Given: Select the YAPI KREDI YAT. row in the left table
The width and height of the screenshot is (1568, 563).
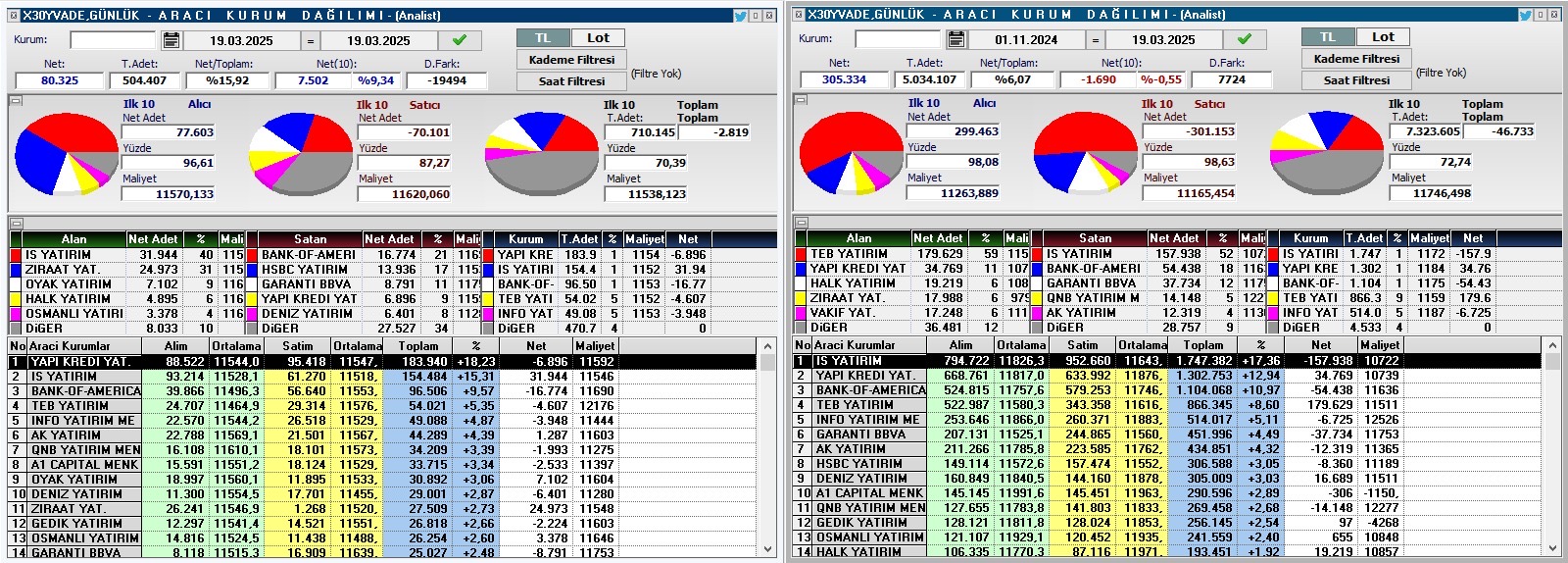Looking at the screenshot, I should pos(382,361).
